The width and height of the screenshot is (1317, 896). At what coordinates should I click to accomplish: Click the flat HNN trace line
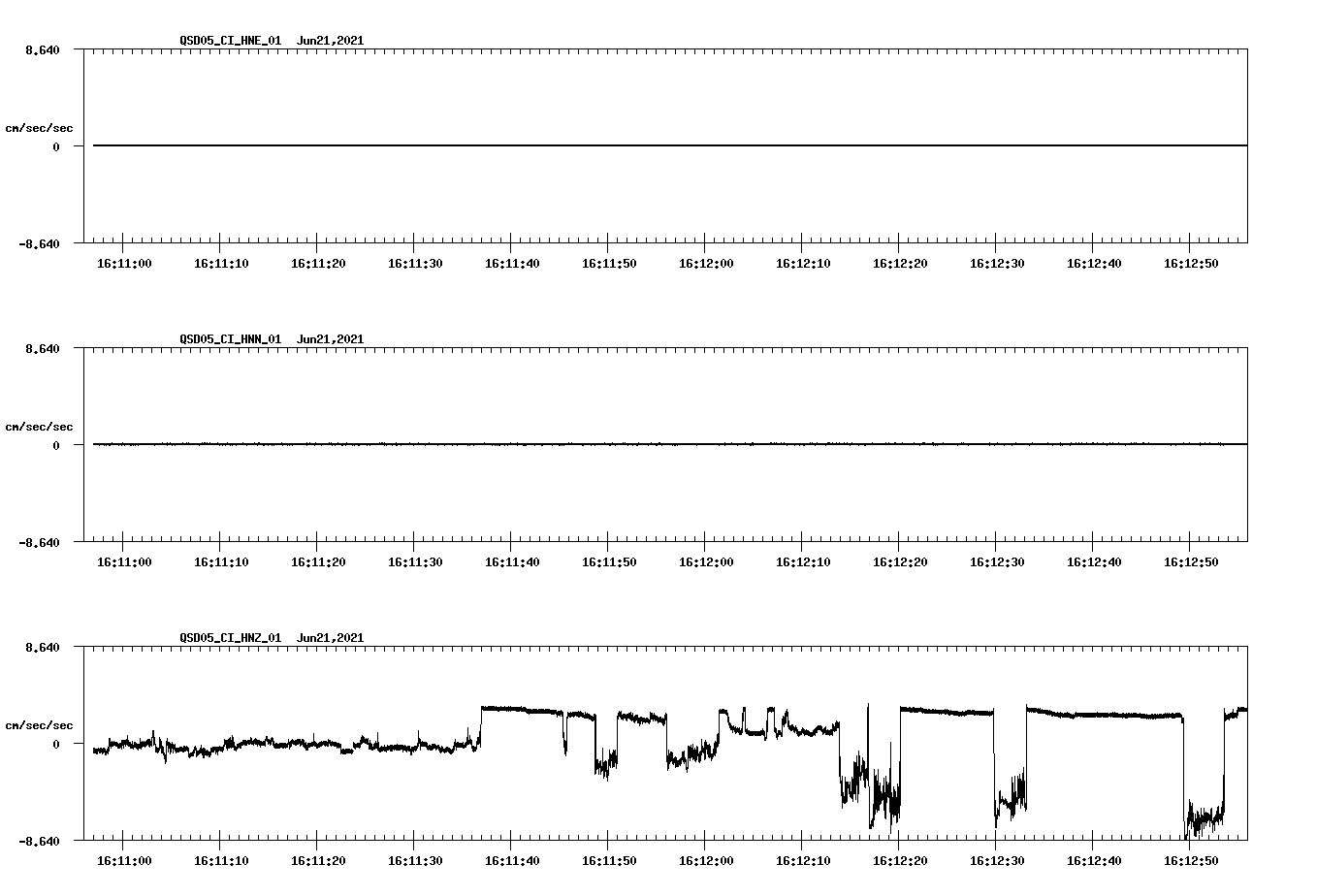pos(670,444)
